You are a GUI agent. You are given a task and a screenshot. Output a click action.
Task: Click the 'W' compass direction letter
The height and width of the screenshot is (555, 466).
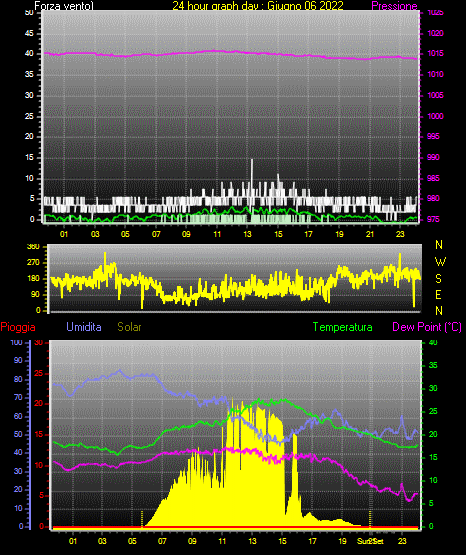(440, 262)
